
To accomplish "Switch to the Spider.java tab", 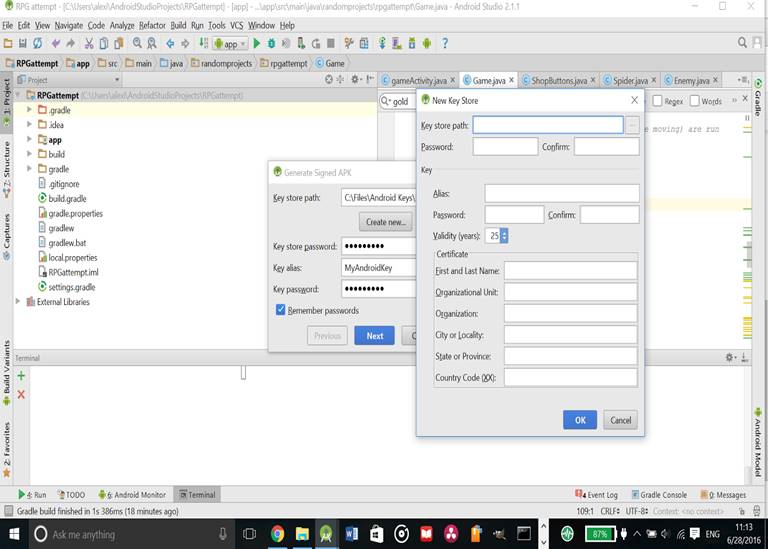I will [x=630, y=80].
